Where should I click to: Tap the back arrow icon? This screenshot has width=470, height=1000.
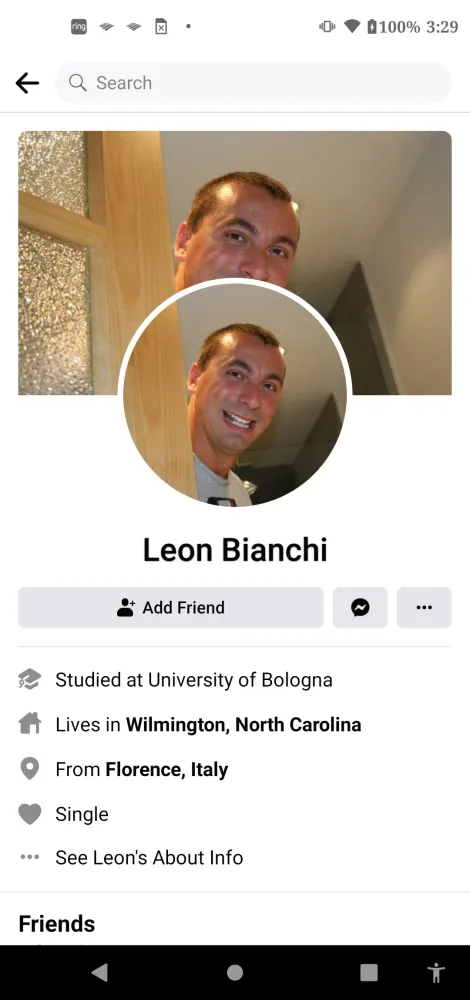pos(27,83)
